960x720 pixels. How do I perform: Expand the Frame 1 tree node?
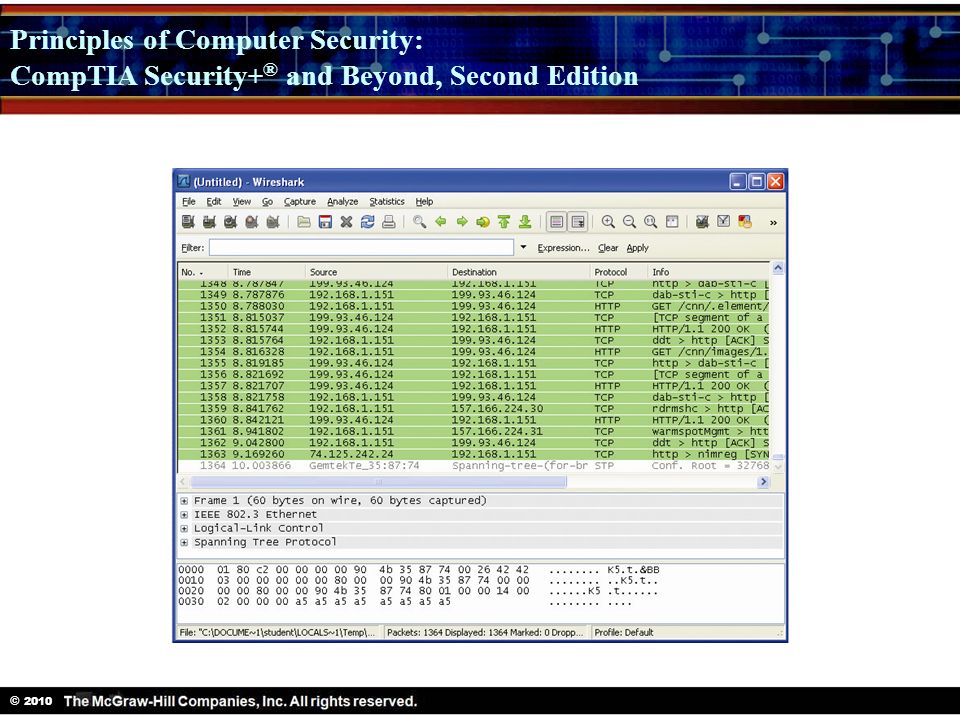tap(184, 501)
